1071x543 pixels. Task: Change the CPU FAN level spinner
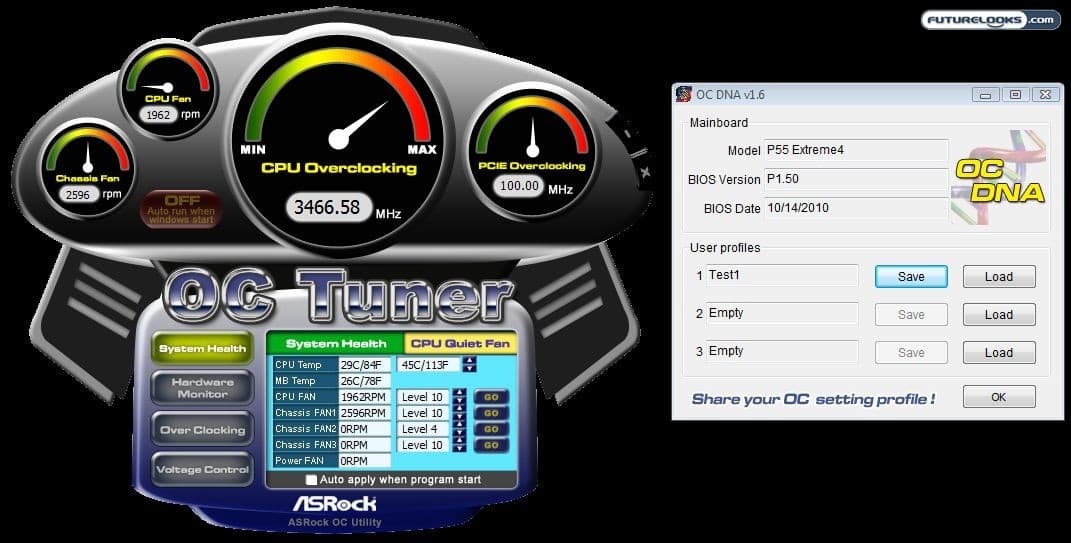[459, 397]
